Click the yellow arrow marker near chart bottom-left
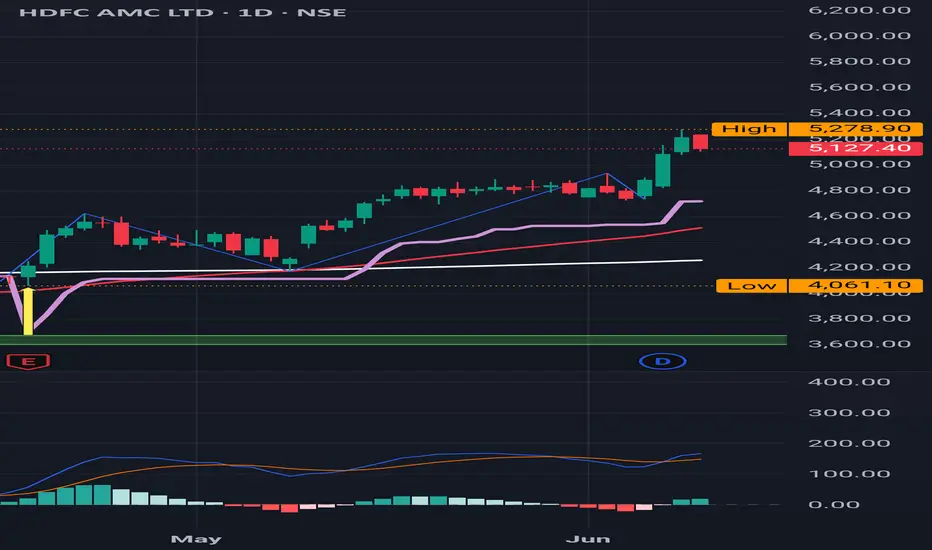932x550 pixels. 28,312
